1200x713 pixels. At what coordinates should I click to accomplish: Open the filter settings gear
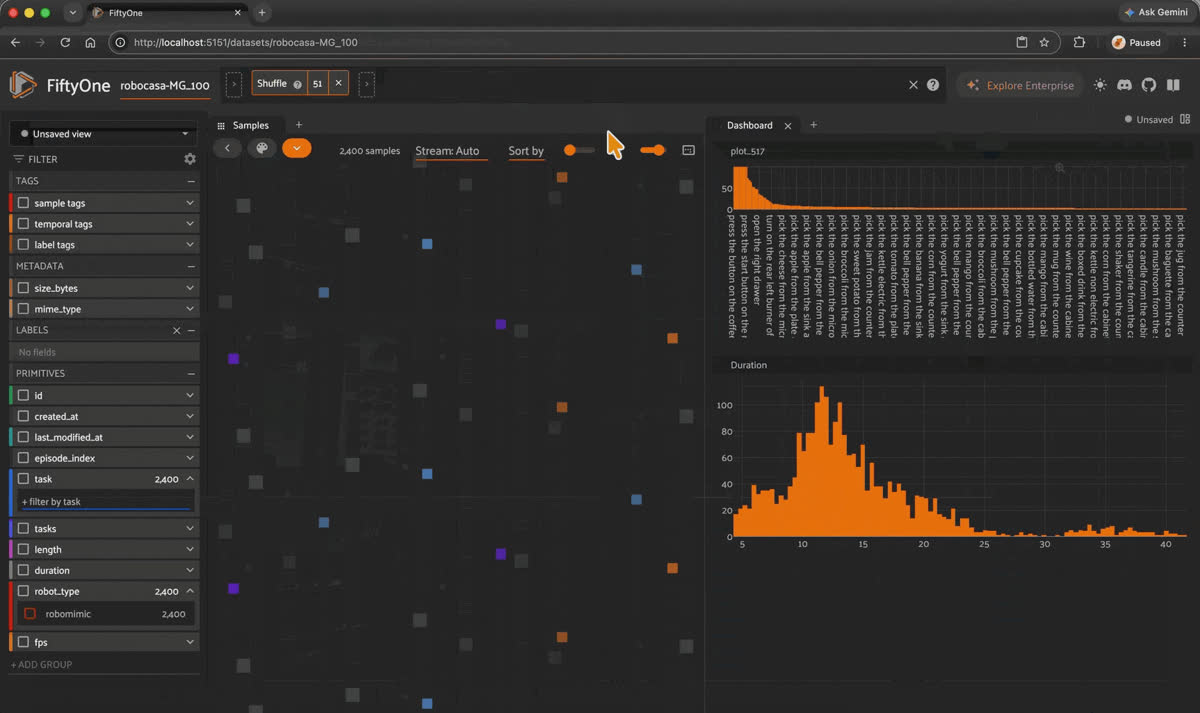pos(190,159)
